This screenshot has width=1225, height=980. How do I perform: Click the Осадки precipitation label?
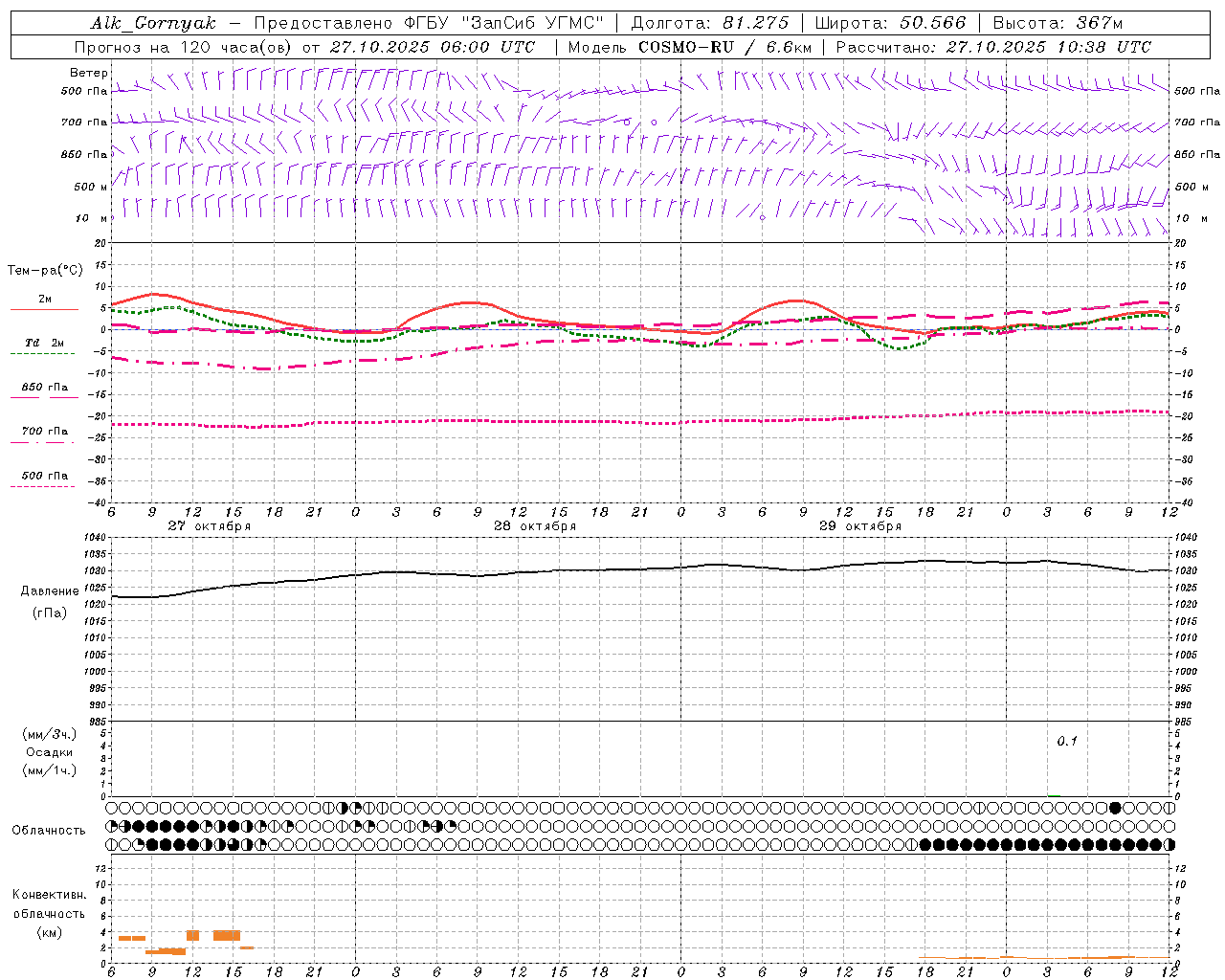(x=50, y=752)
